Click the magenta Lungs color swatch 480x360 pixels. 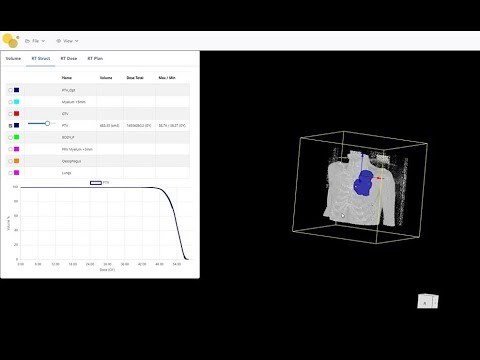(17, 173)
